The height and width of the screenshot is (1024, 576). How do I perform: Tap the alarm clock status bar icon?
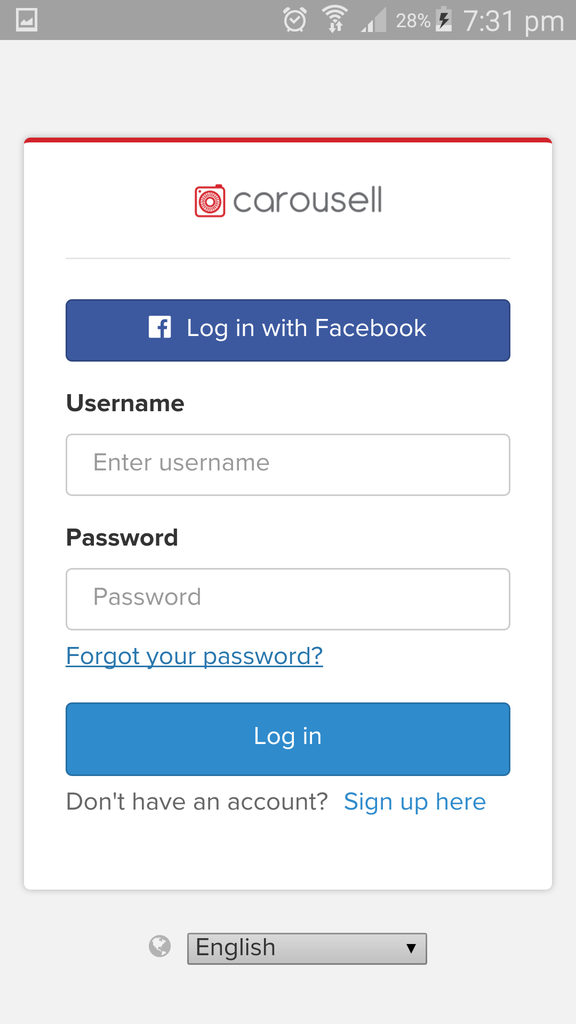pyautogui.click(x=295, y=20)
